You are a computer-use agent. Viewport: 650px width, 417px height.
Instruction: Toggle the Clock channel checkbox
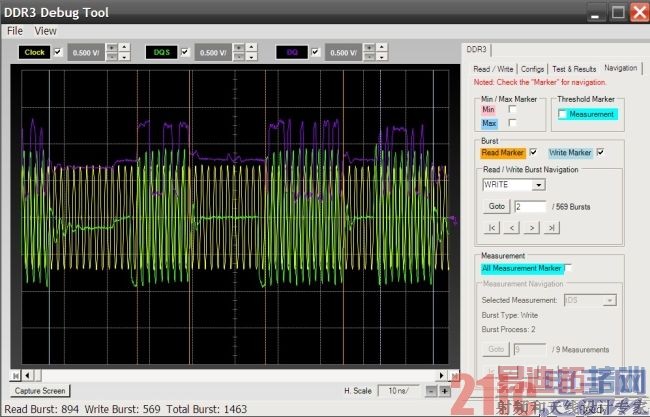(58, 52)
